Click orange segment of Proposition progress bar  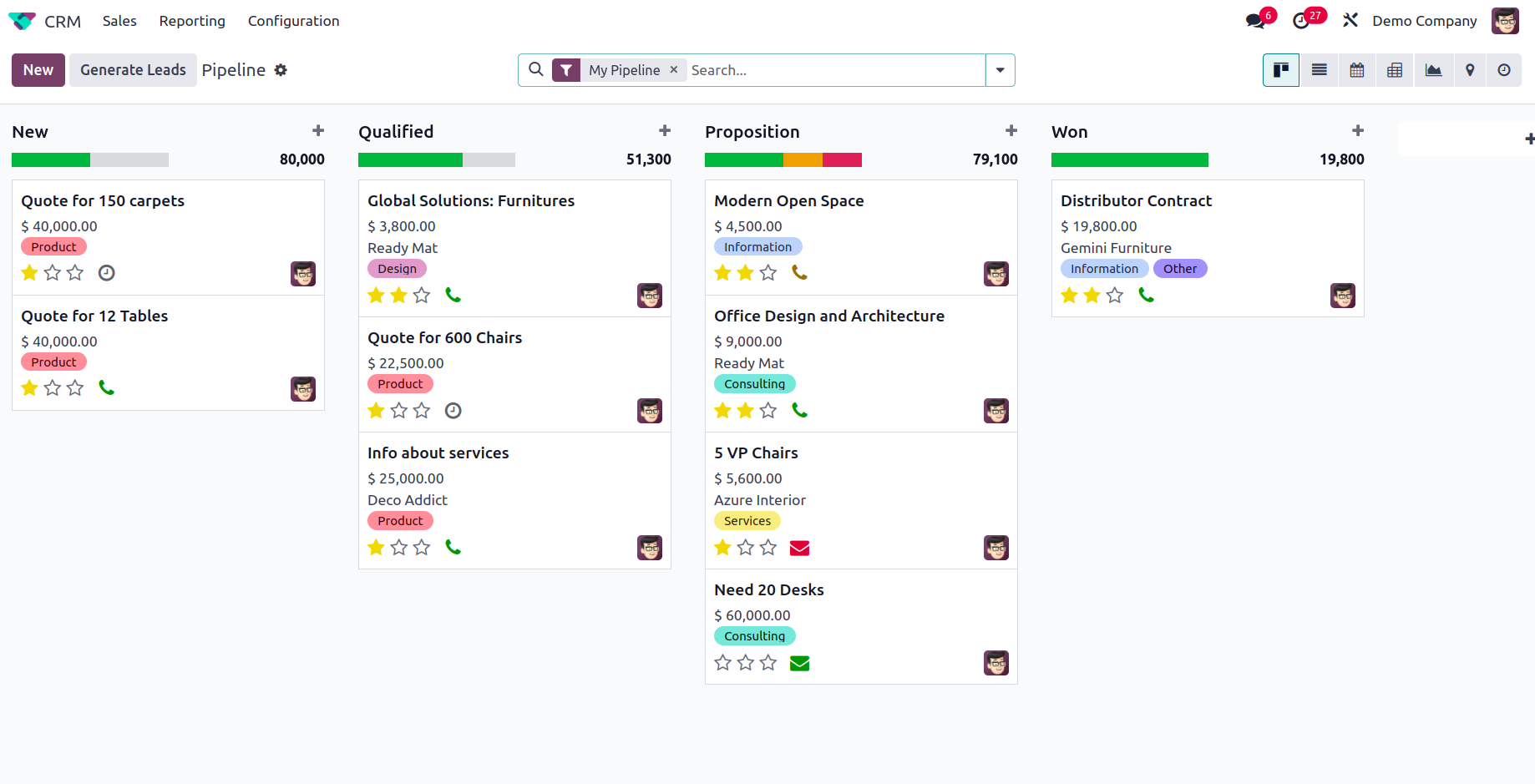(803, 159)
